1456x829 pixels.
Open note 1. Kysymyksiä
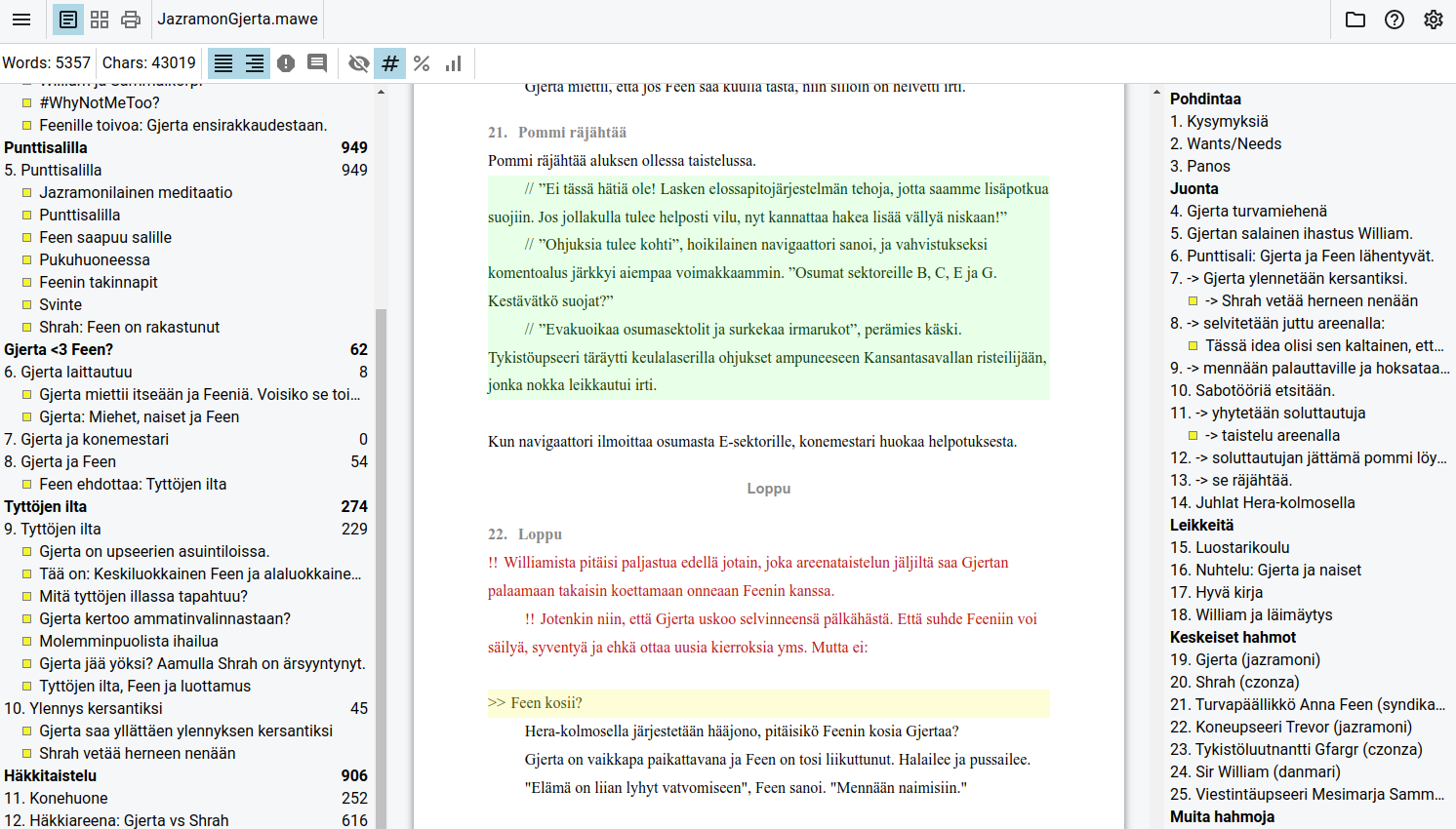tap(1219, 121)
